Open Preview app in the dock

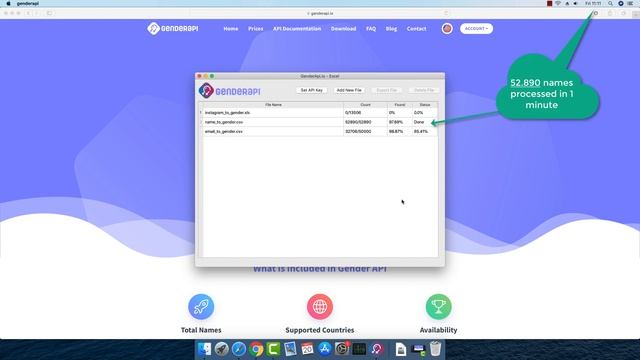point(290,349)
